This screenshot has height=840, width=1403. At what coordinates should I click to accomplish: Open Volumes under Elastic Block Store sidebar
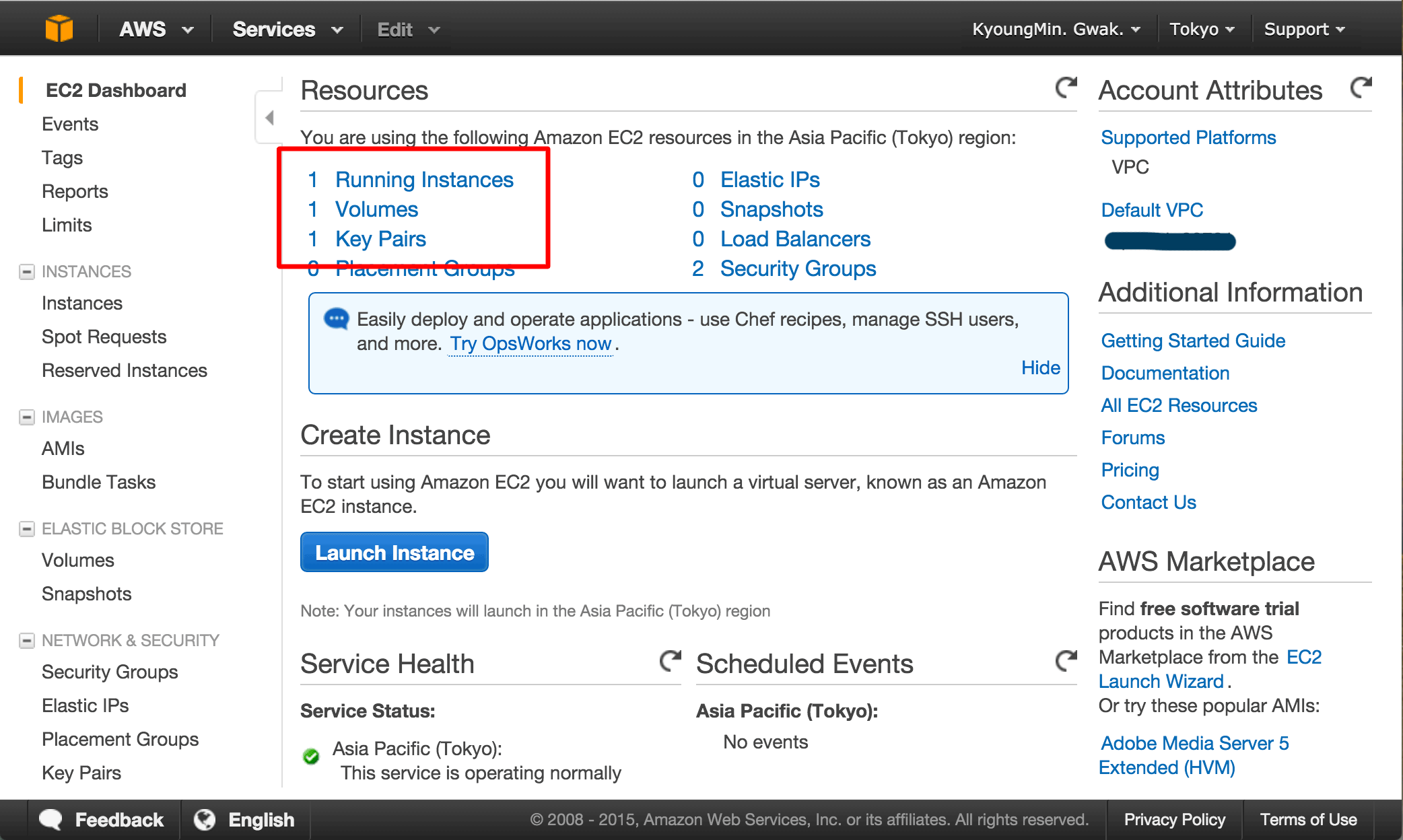click(x=78, y=560)
